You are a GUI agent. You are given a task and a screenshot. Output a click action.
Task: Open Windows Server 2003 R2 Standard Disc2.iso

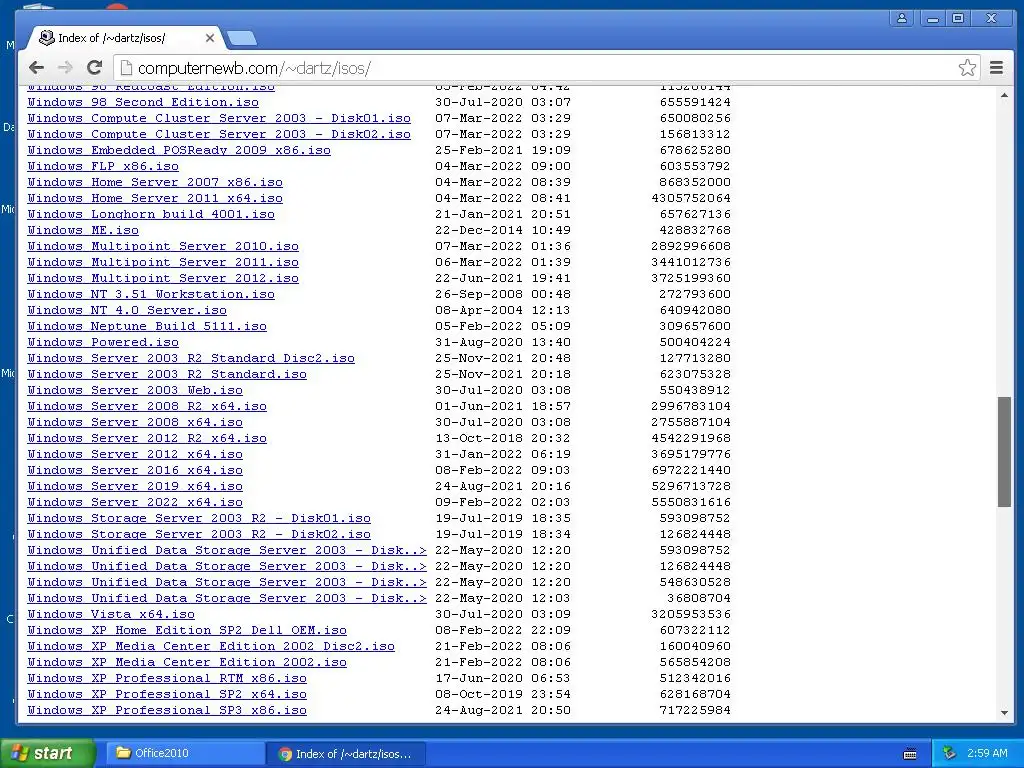(x=191, y=359)
